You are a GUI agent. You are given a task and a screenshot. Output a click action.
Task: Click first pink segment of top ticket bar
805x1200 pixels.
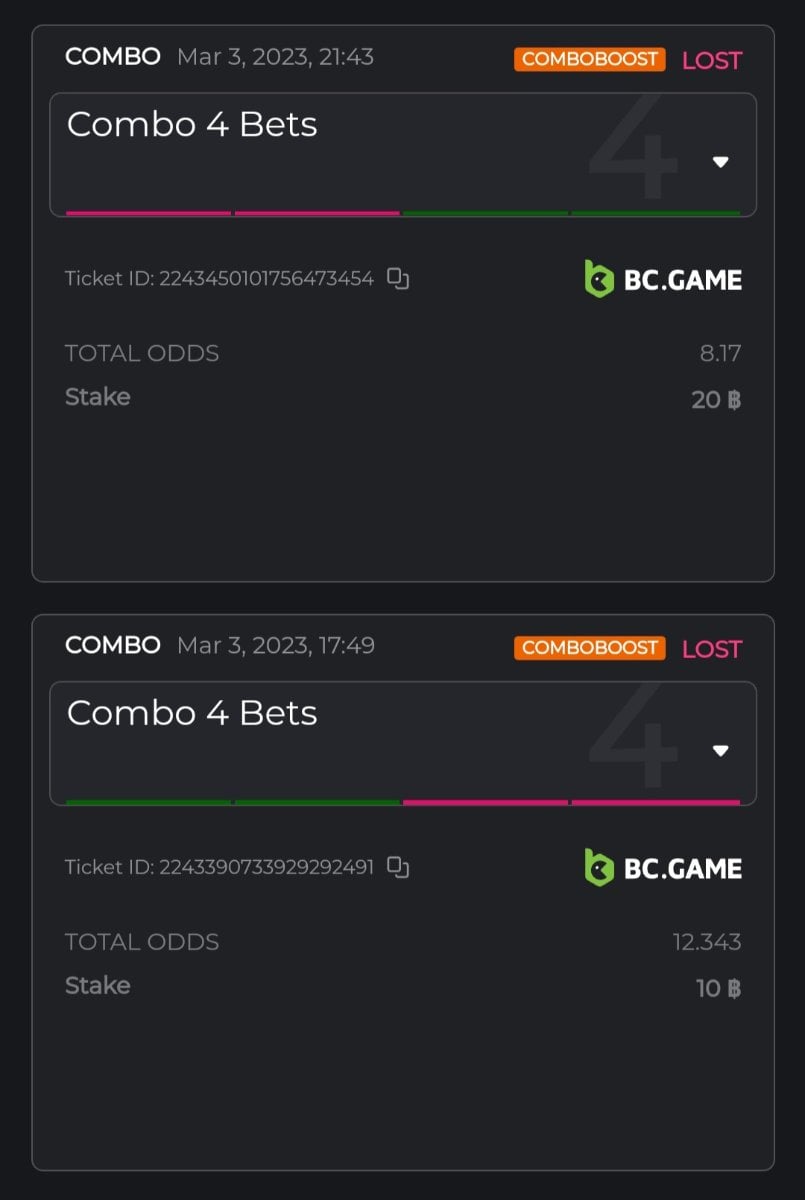tap(148, 213)
